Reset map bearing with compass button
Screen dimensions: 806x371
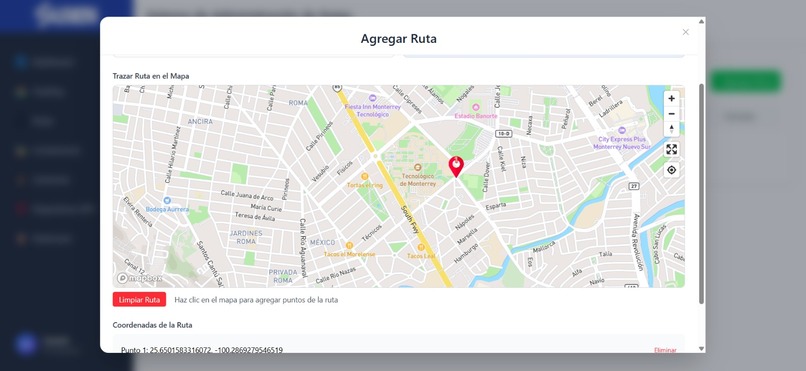click(671, 128)
